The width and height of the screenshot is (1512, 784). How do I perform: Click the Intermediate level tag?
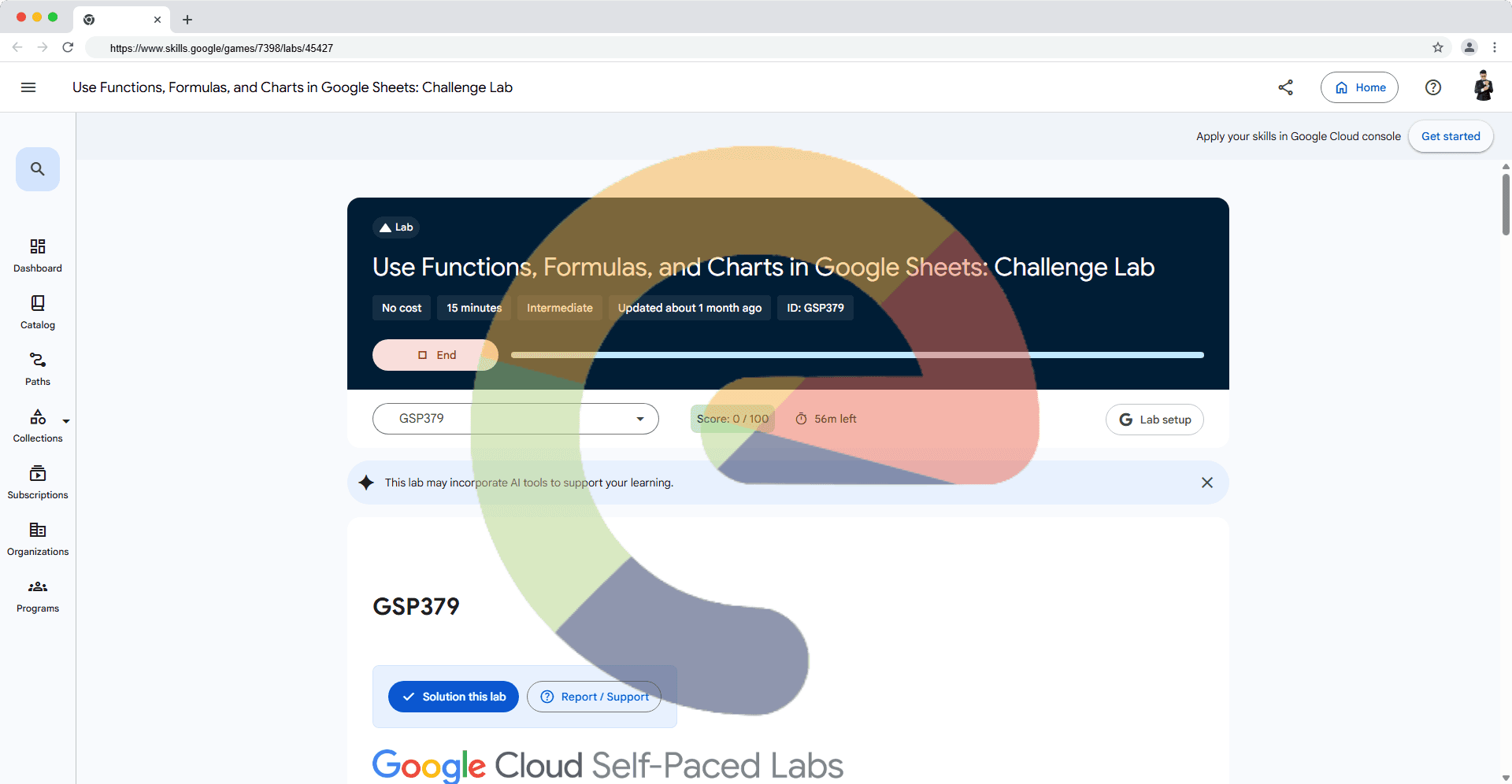(560, 308)
